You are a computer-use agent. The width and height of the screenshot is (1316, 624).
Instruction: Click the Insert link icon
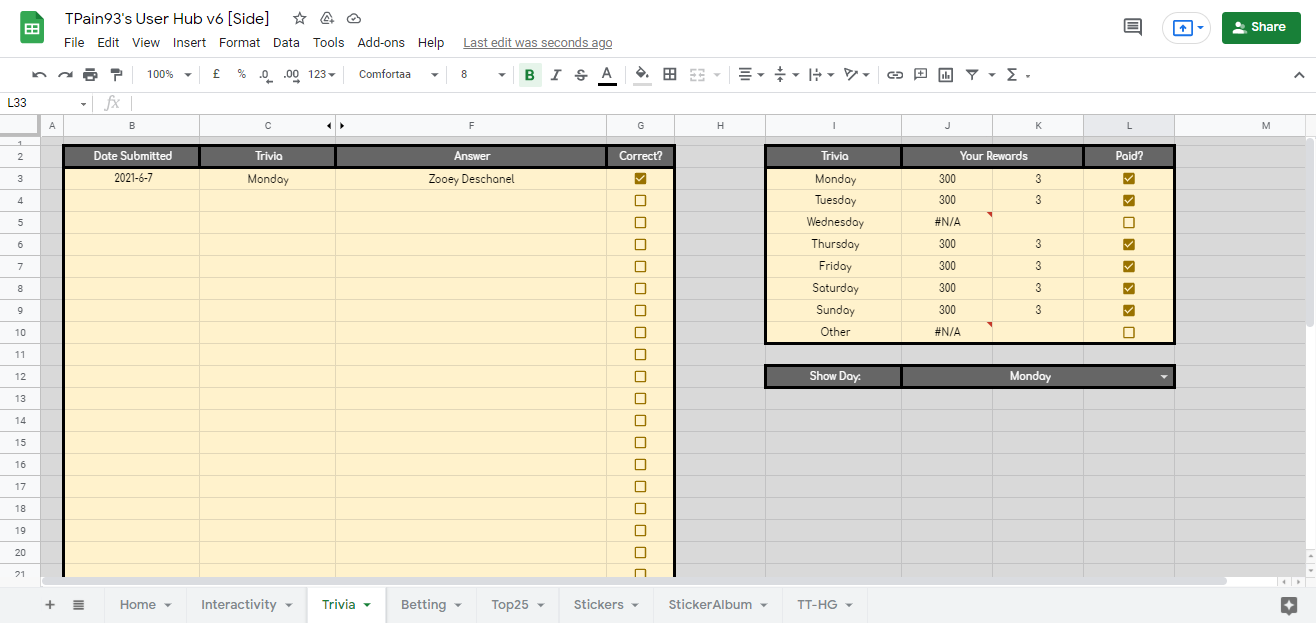click(895, 74)
